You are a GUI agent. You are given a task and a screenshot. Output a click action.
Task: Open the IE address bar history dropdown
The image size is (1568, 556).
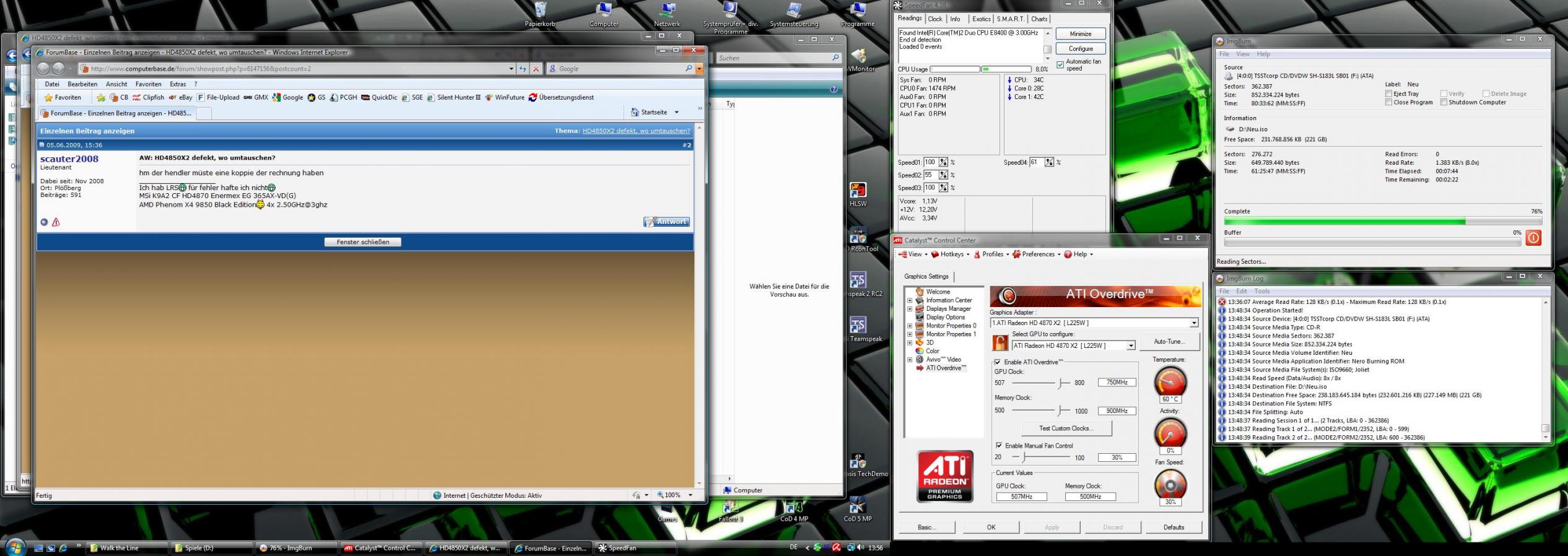511,69
